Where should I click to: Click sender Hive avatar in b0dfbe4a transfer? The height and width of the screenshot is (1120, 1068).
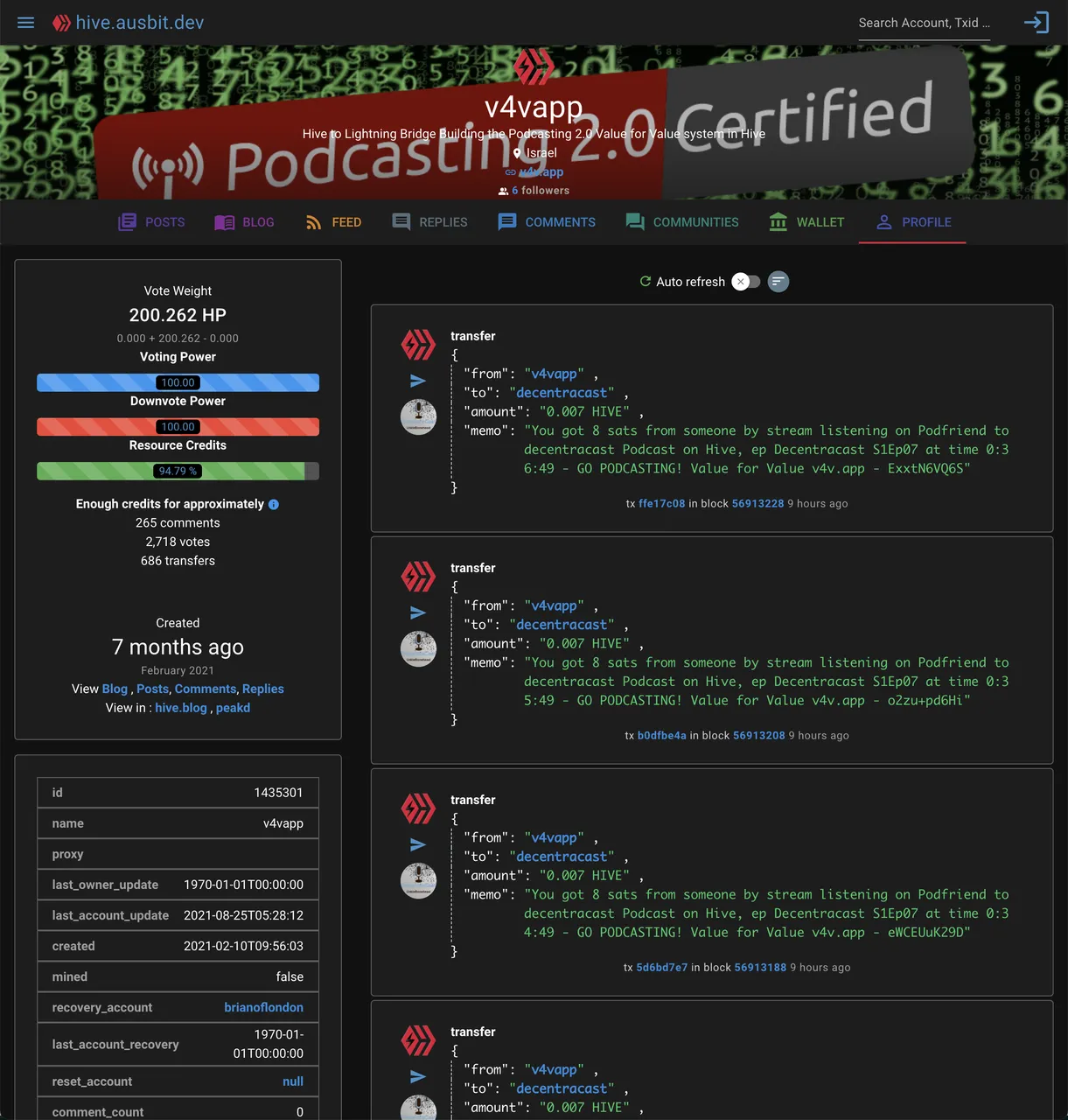pyautogui.click(x=418, y=577)
